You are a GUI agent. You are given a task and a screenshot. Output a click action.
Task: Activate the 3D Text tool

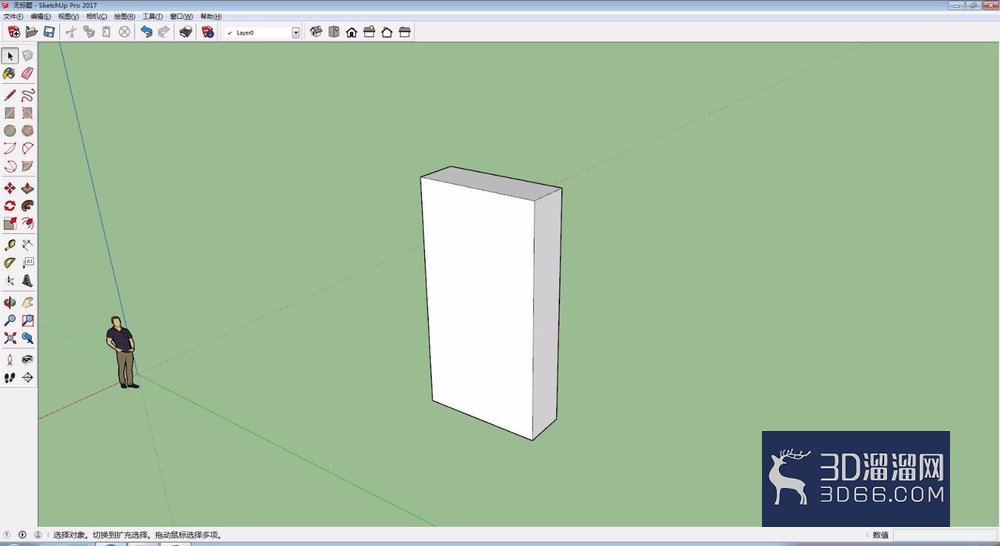coord(27,281)
